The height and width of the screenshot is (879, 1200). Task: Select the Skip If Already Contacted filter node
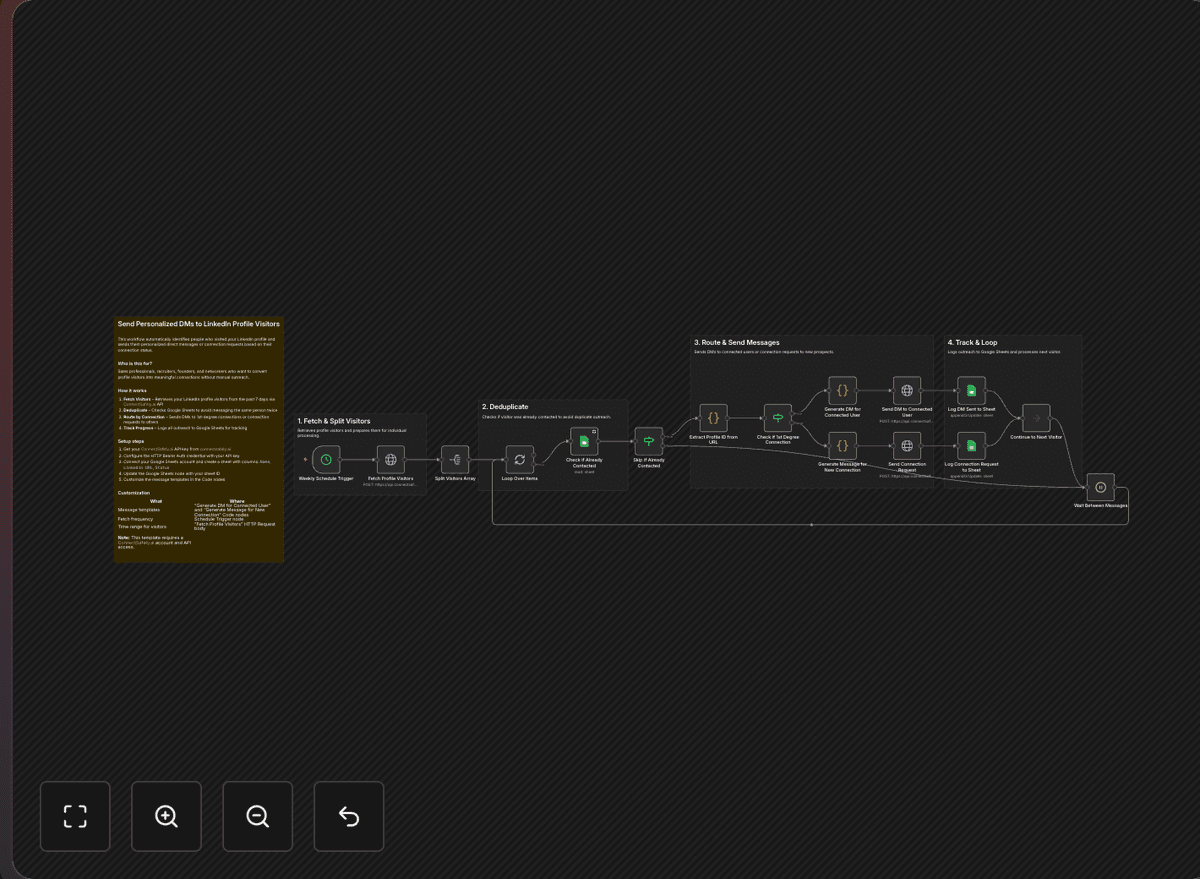pos(648,440)
